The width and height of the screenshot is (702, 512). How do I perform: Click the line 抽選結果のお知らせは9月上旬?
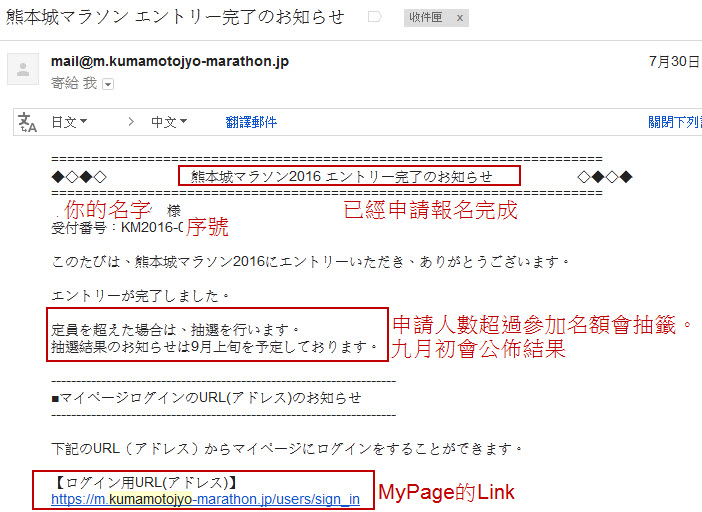point(215,346)
